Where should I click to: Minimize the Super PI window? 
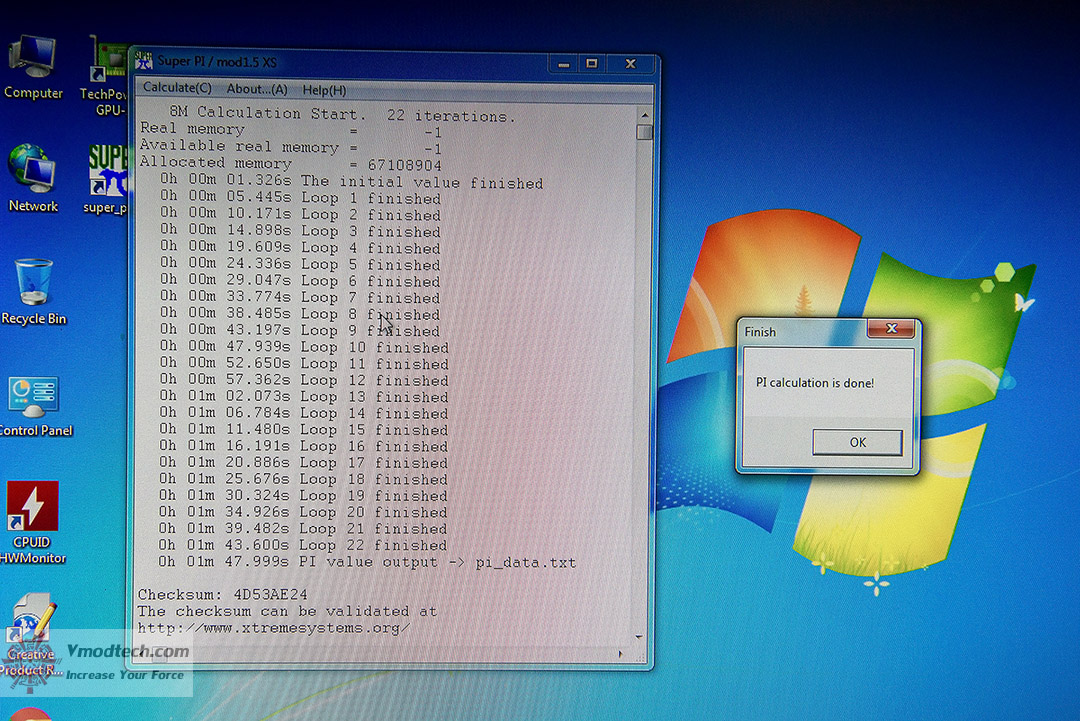[x=564, y=64]
